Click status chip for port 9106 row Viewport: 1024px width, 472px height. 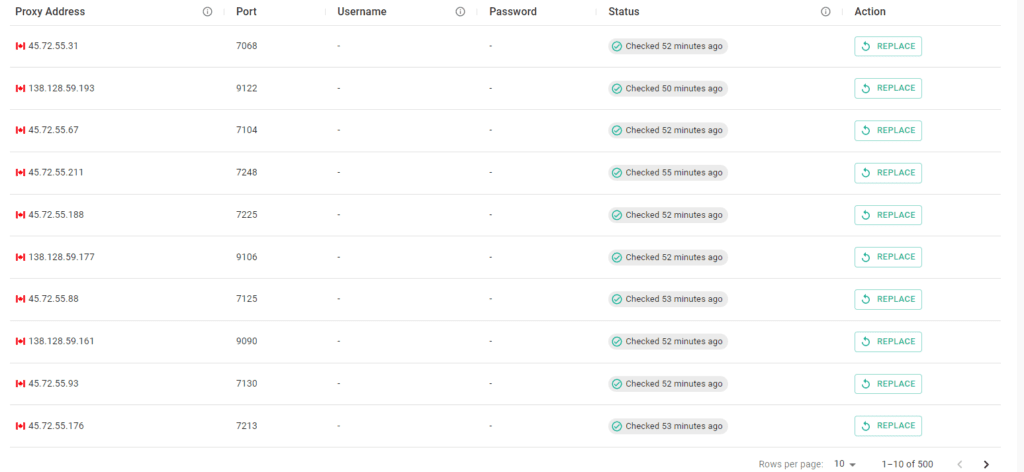(667, 257)
